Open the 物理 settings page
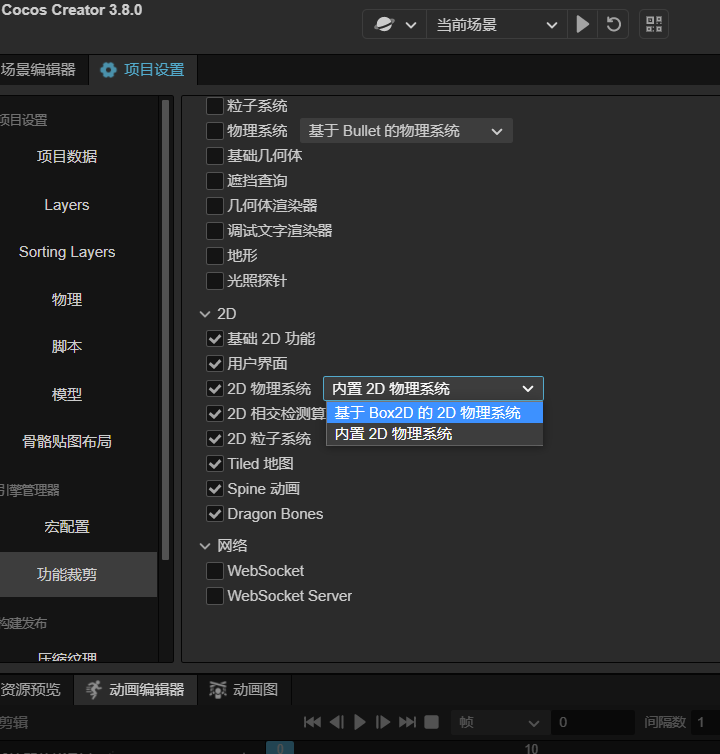 coord(67,300)
